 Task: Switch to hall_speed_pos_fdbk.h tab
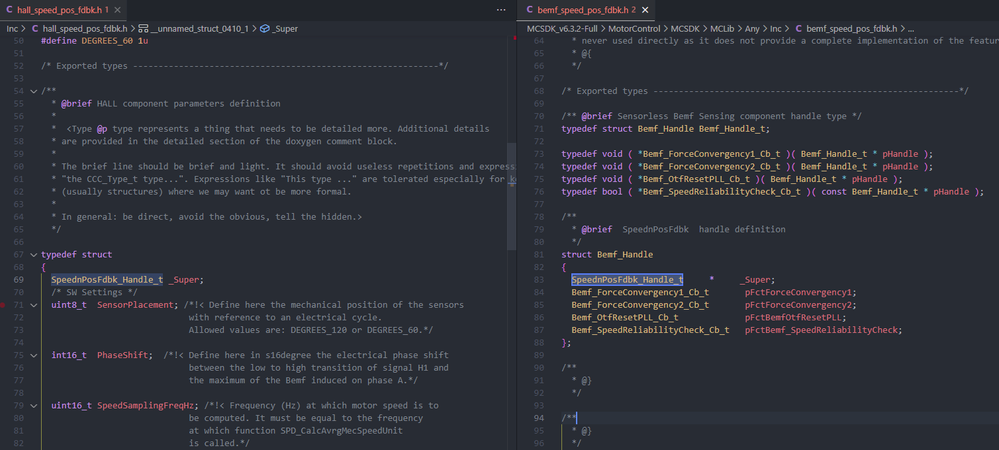[60, 9]
